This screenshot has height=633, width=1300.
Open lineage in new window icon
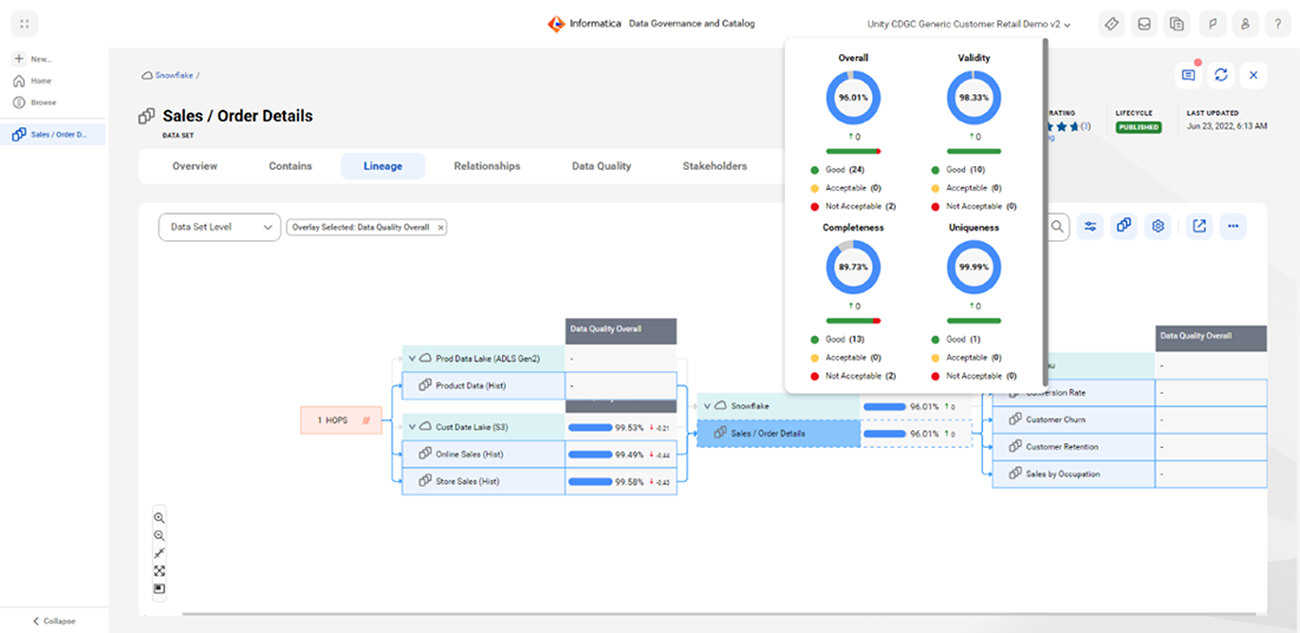click(1199, 227)
